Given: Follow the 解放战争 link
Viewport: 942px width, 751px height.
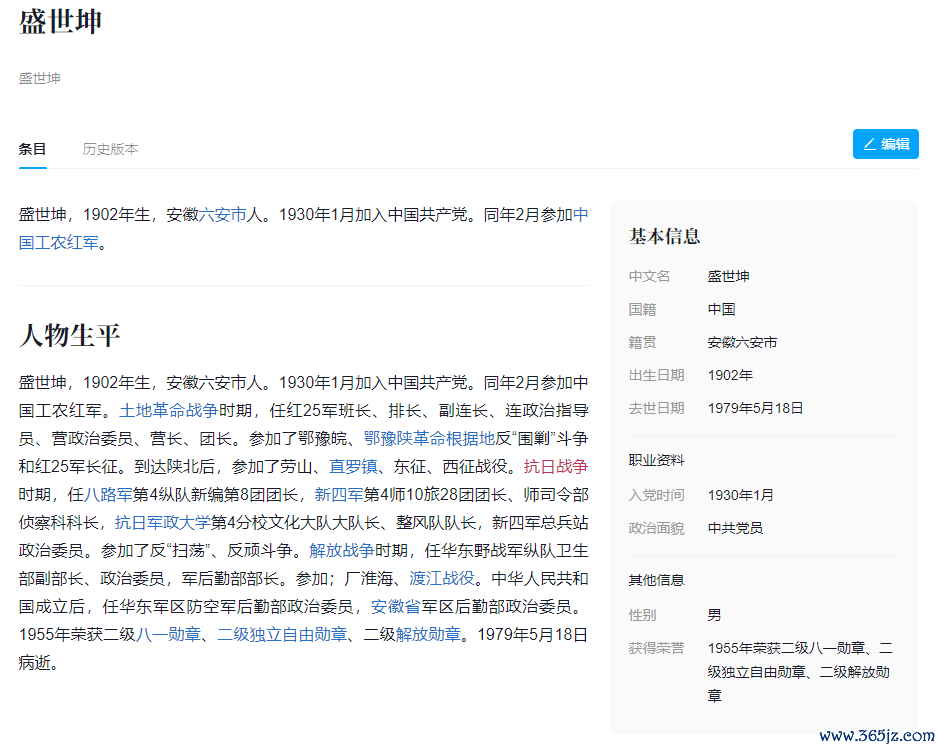Looking at the screenshot, I should 342,550.
